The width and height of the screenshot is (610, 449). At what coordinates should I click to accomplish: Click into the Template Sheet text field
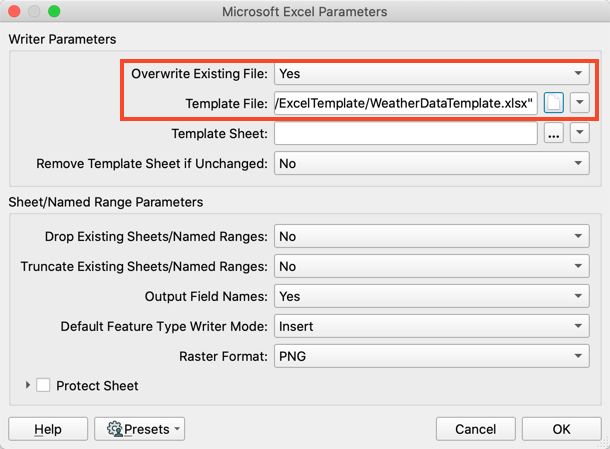(x=405, y=133)
